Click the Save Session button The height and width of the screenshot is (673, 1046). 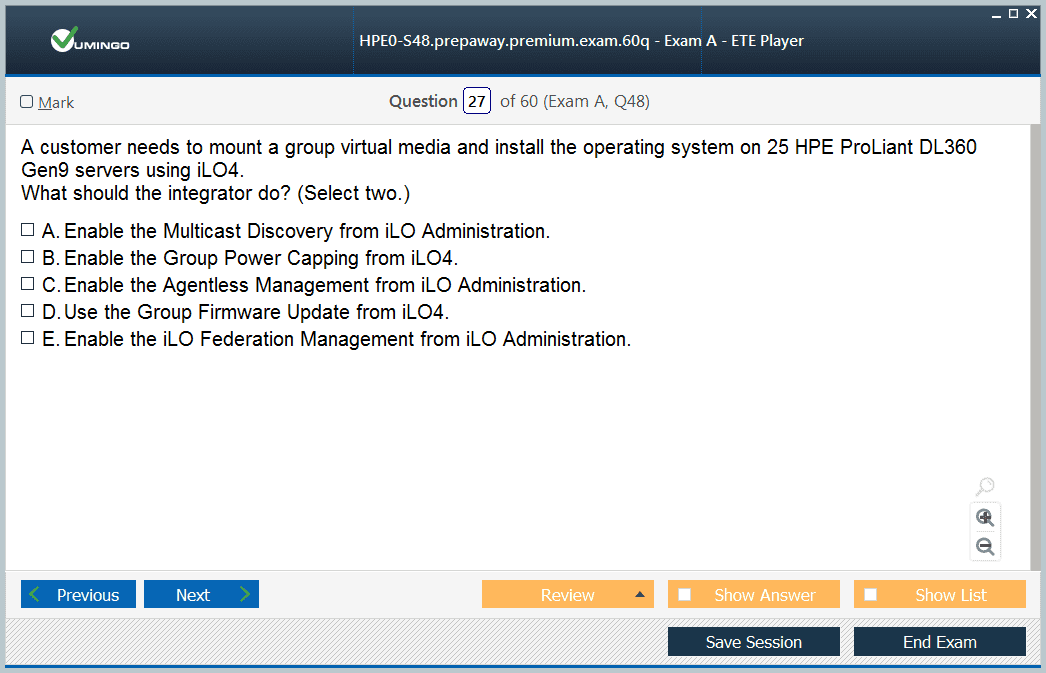point(753,642)
